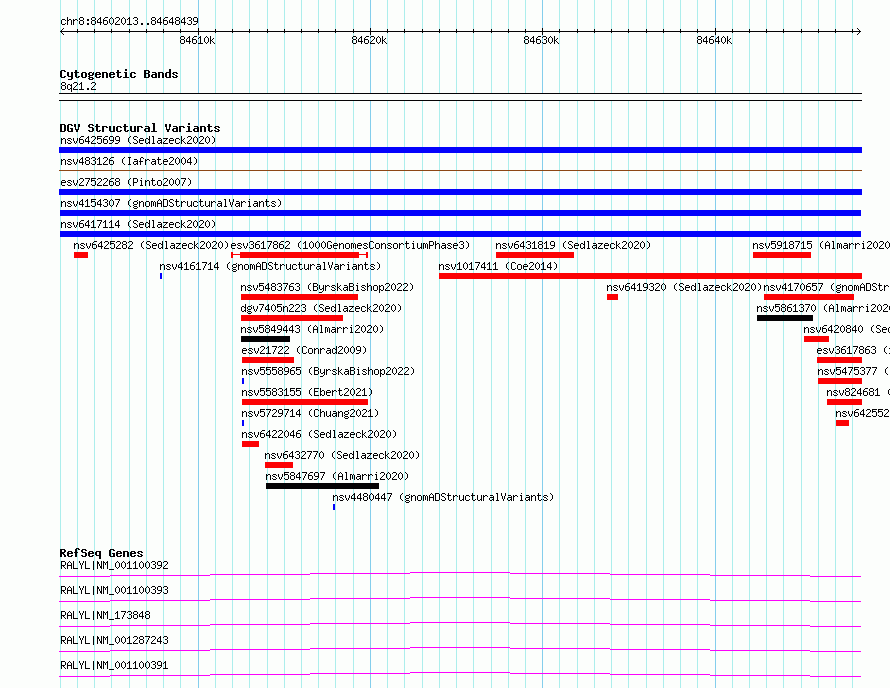Select the nsv5918715 Almarri label
Image resolution: width=890 pixels, height=688 pixels.
point(821,245)
